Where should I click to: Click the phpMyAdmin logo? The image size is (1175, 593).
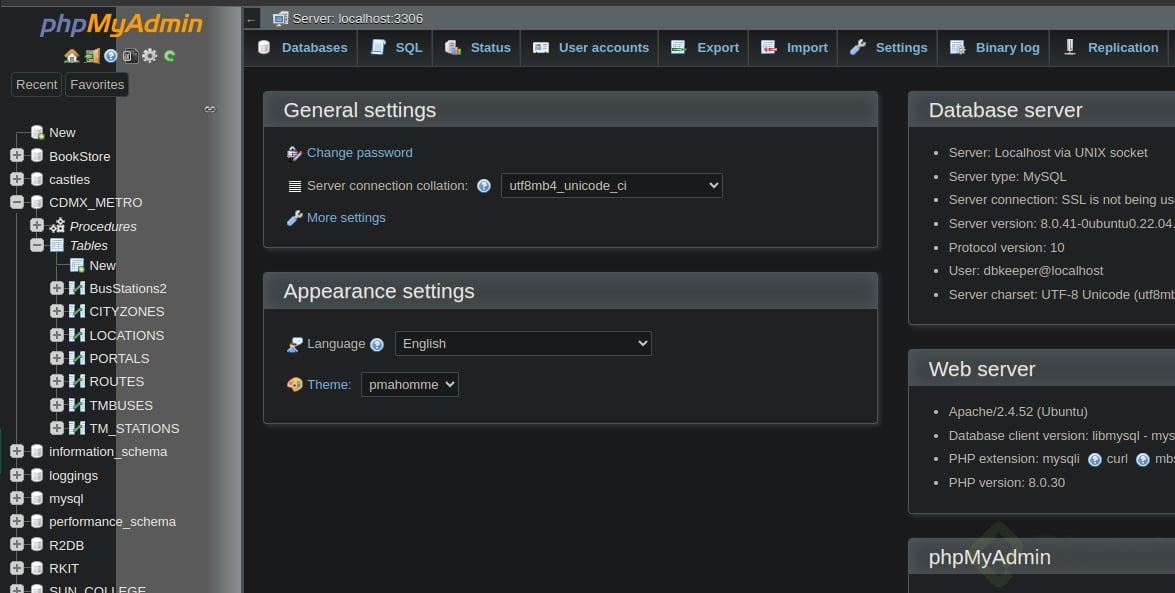[x=121, y=24]
